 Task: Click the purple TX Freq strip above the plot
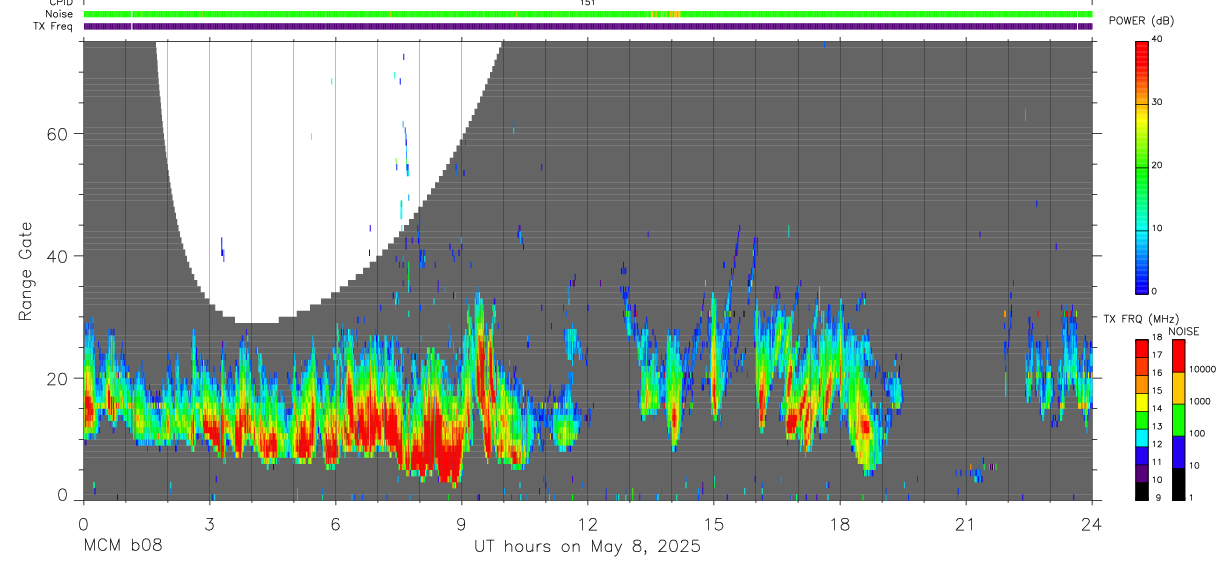pos(588,26)
